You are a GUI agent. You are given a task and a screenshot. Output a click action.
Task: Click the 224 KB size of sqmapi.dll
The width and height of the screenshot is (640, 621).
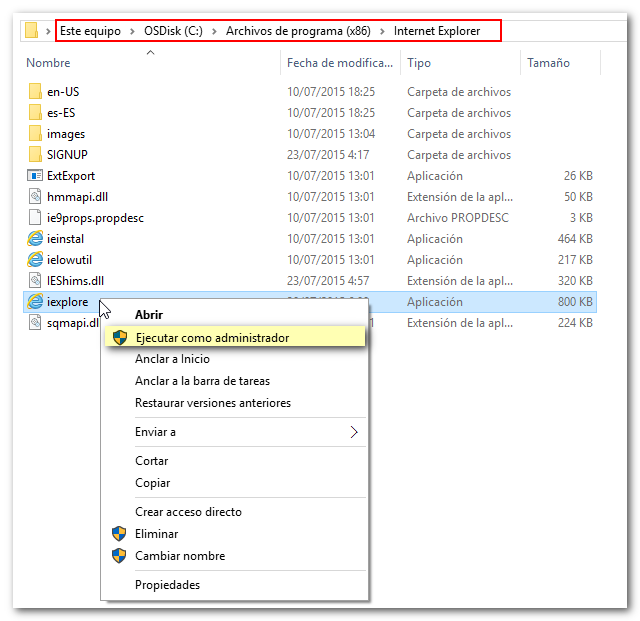tap(575, 323)
